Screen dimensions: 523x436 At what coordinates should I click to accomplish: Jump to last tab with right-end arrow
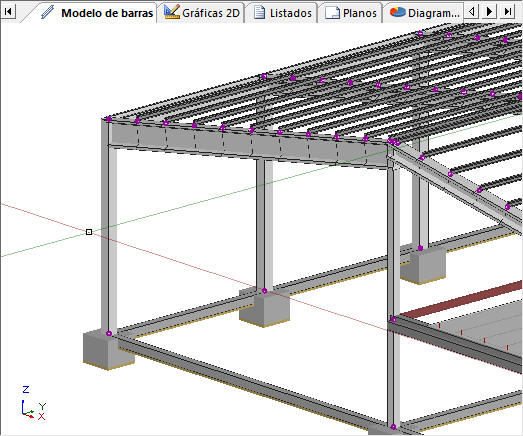pos(508,12)
